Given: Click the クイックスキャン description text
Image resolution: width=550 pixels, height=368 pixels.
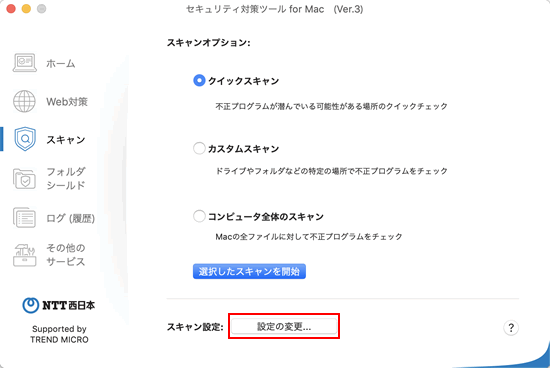Looking at the screenshot, I should pos(331,106).
